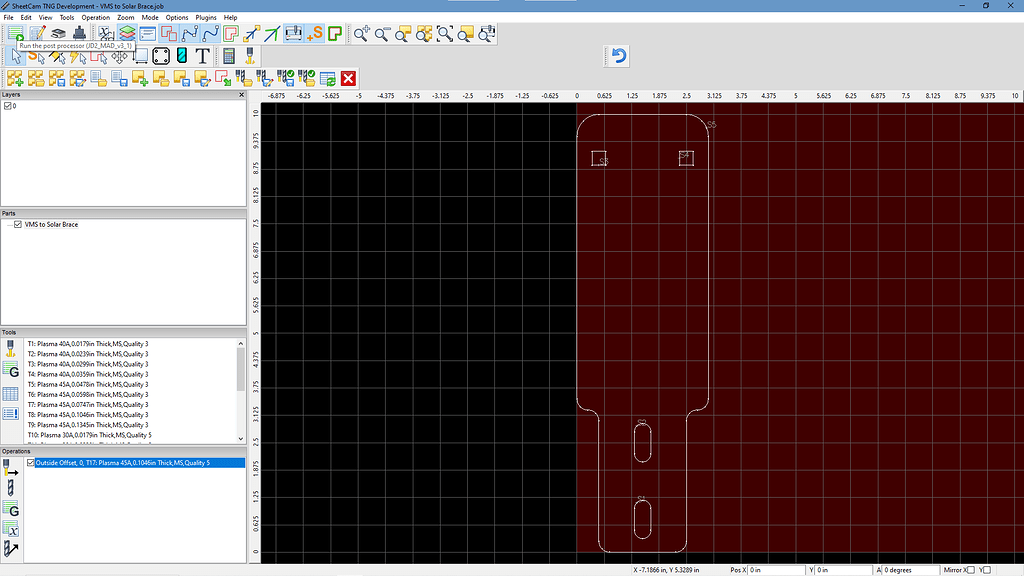The height and width of the screenshot is (576, 1024).
Task: Open the Operation menu
Action: [96, 18]
